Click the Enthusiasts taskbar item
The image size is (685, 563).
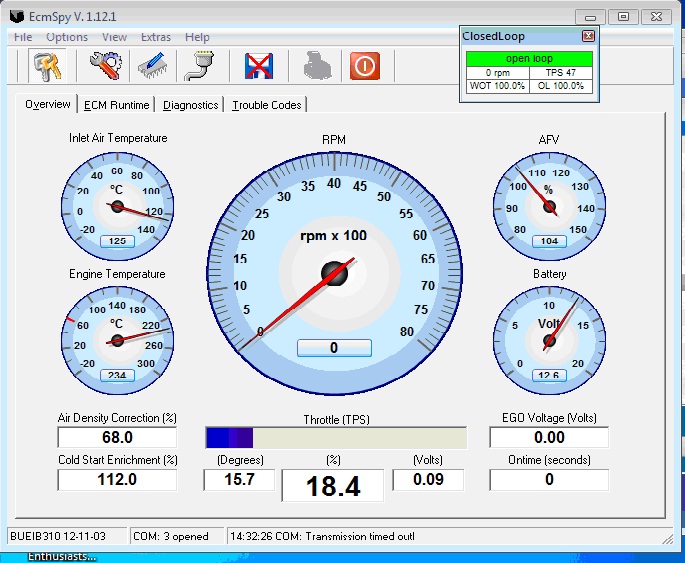click(x=61, y=557)
